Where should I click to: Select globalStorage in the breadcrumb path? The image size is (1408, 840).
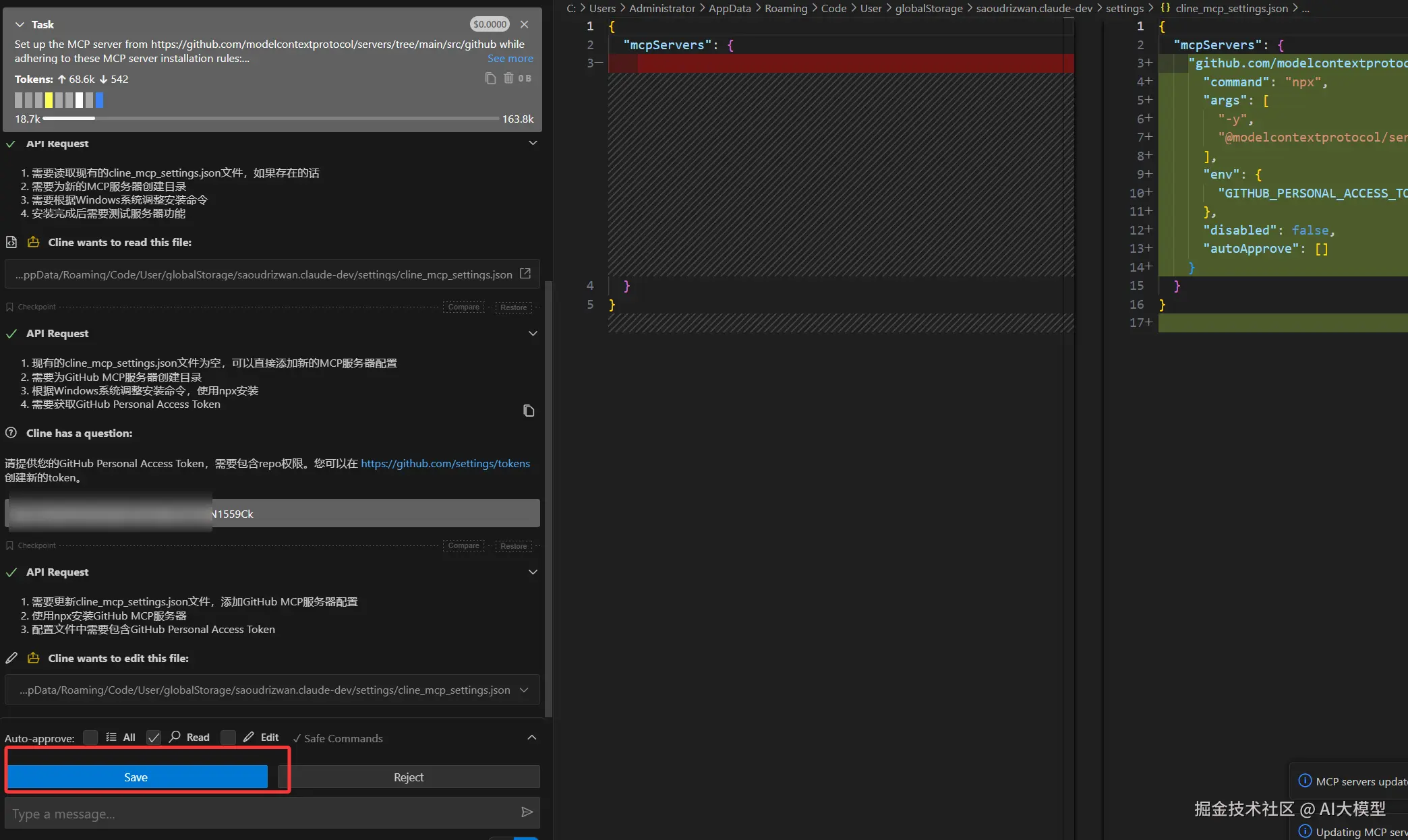tap(929, 8)
